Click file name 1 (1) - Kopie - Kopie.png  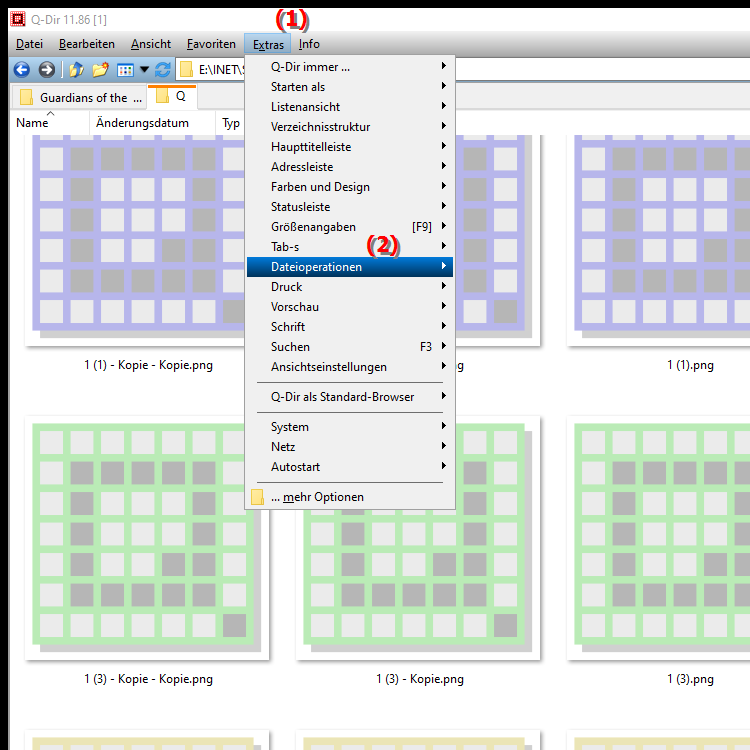click(148, 365)
